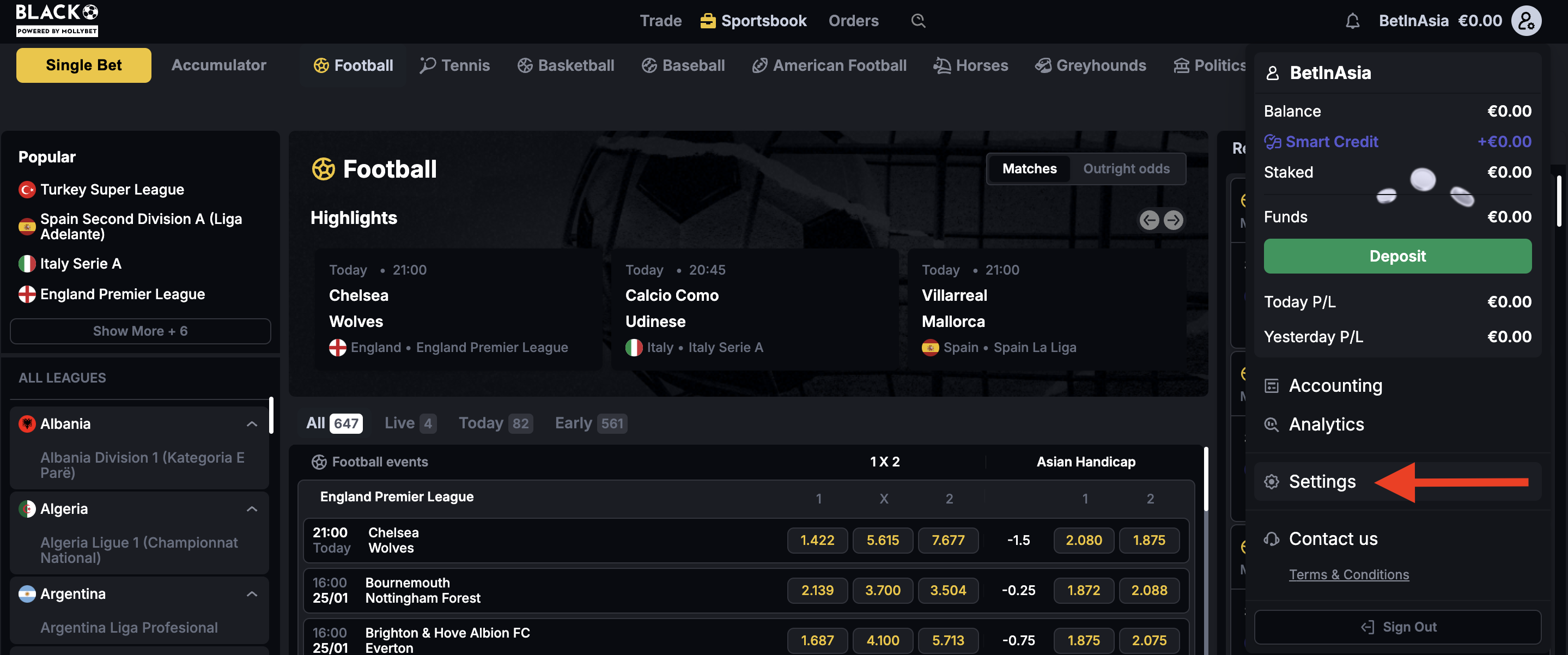Collapse the Algeria league group
The height and width of the screenshot is (655, 1568).
click(x=251, y=509)
